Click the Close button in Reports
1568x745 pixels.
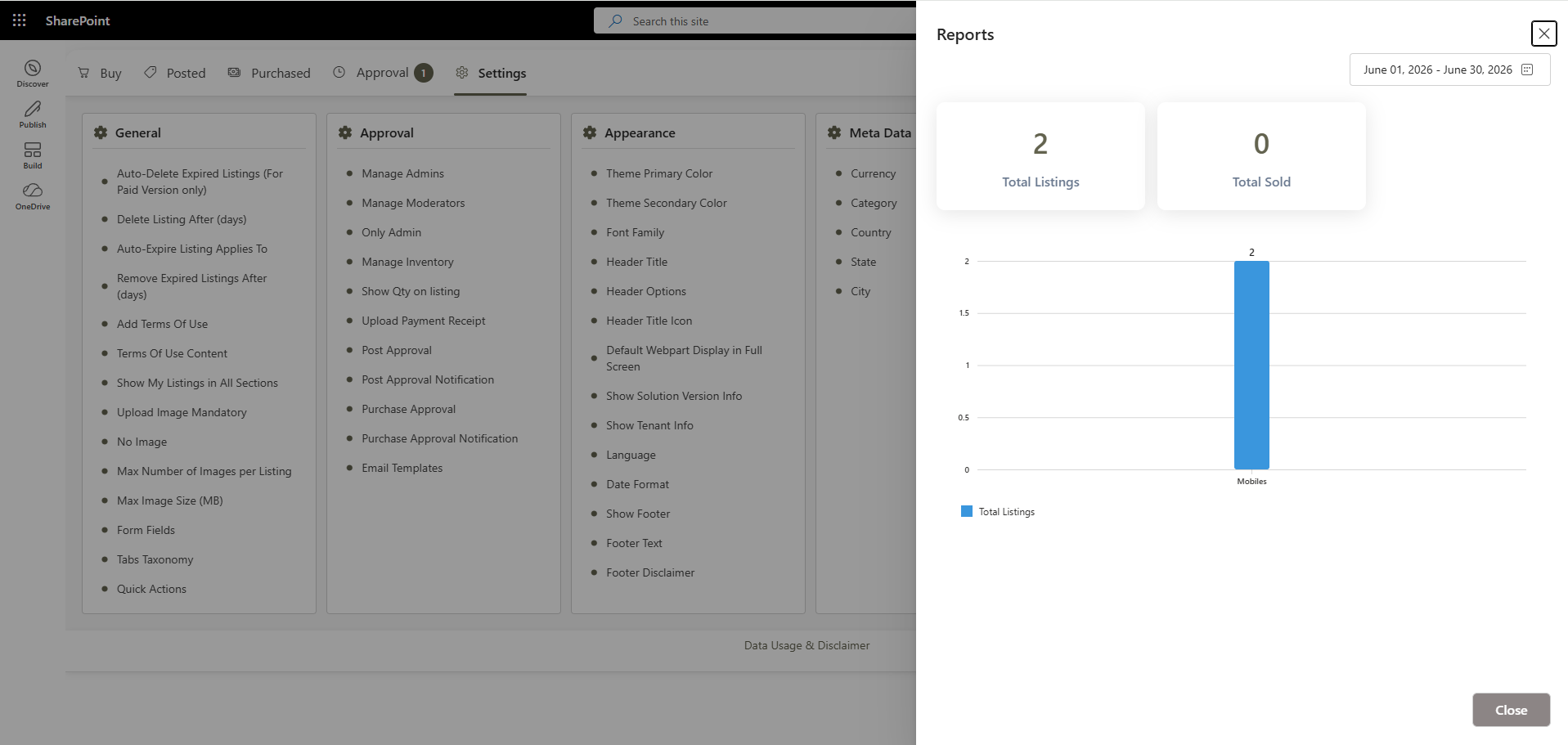1511,710
